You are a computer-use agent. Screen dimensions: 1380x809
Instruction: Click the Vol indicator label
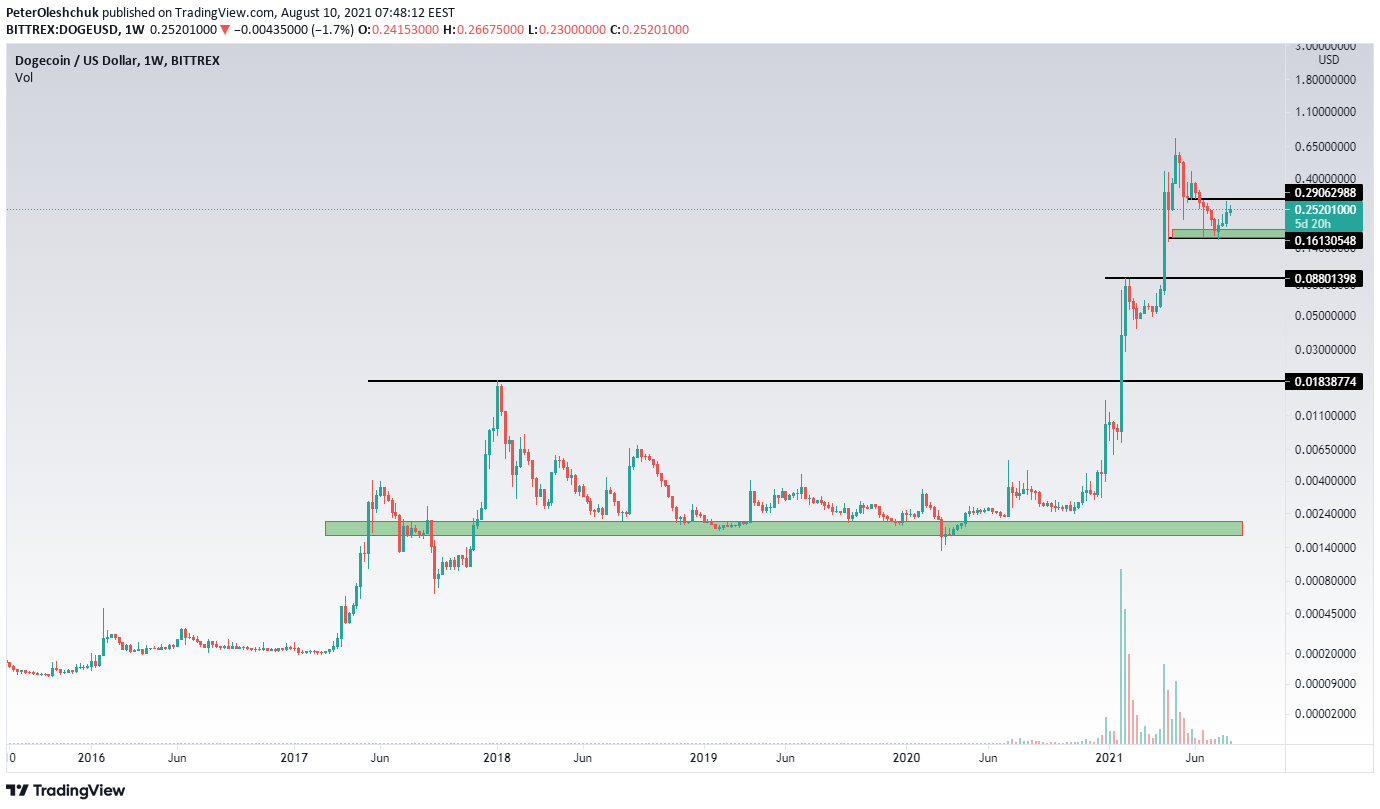click(24, 78)
